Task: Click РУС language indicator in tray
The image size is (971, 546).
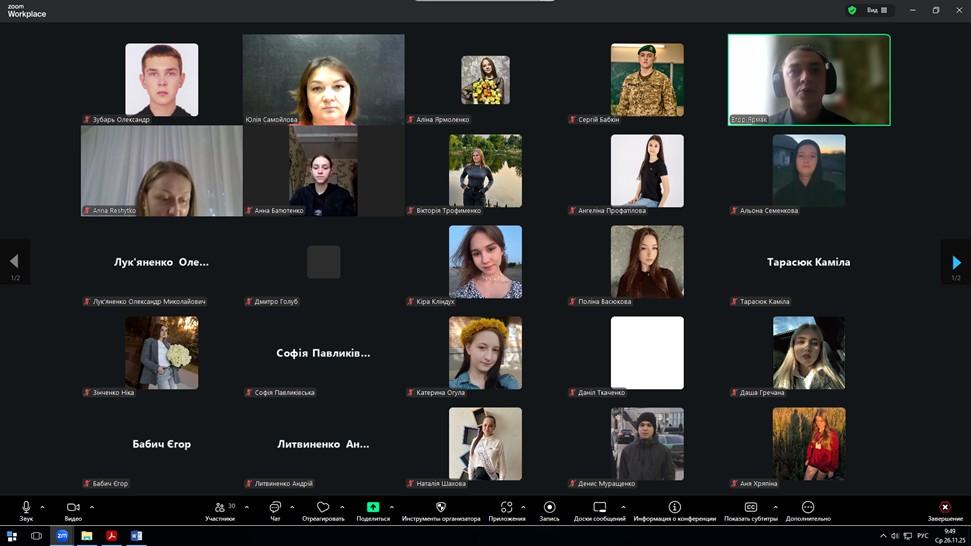Action: point(923,536)
